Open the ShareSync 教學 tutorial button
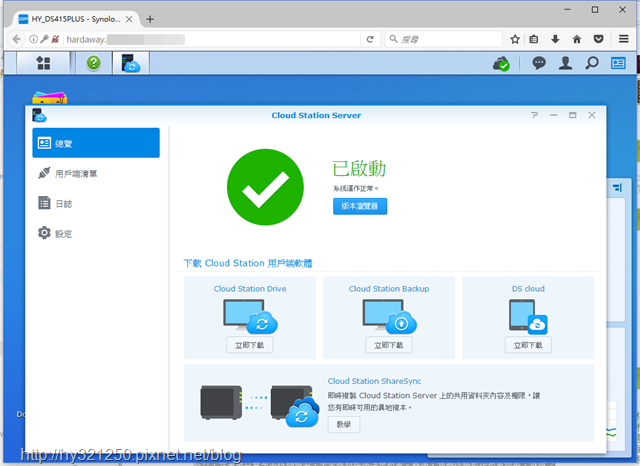This screenshot has height=466, width=640. click(344, 424)
